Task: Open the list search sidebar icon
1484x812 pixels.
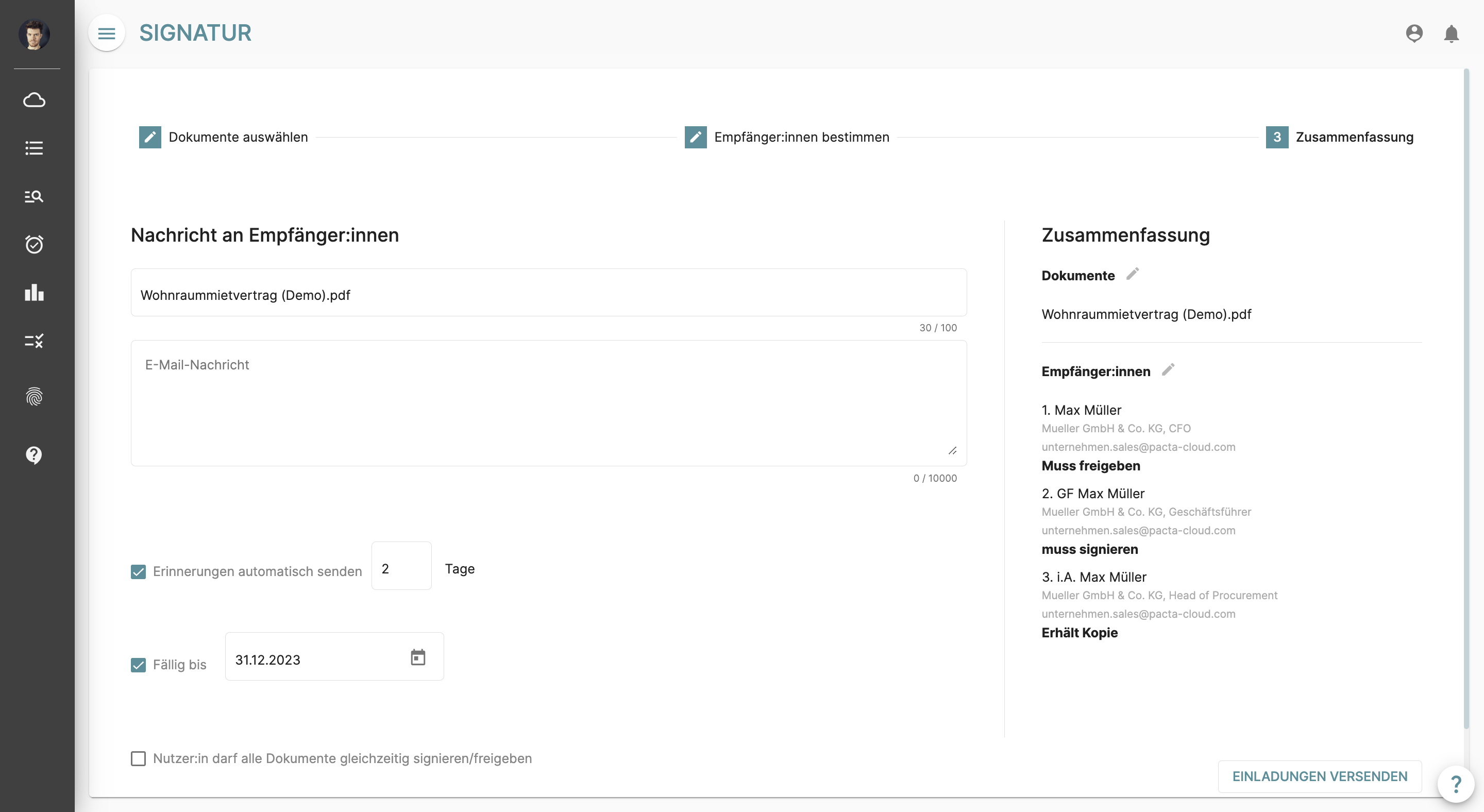Action: [34, 196]
